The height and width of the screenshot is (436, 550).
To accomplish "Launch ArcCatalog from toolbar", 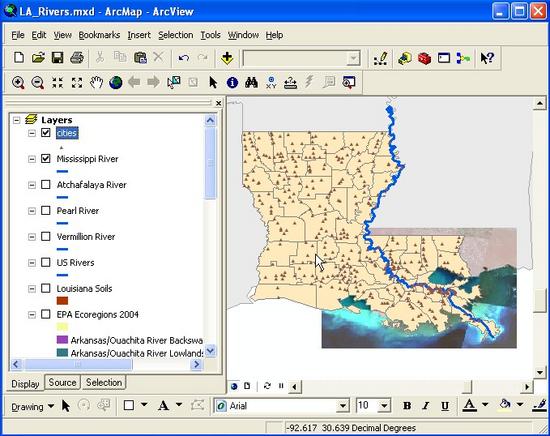I will pos(404,58).
